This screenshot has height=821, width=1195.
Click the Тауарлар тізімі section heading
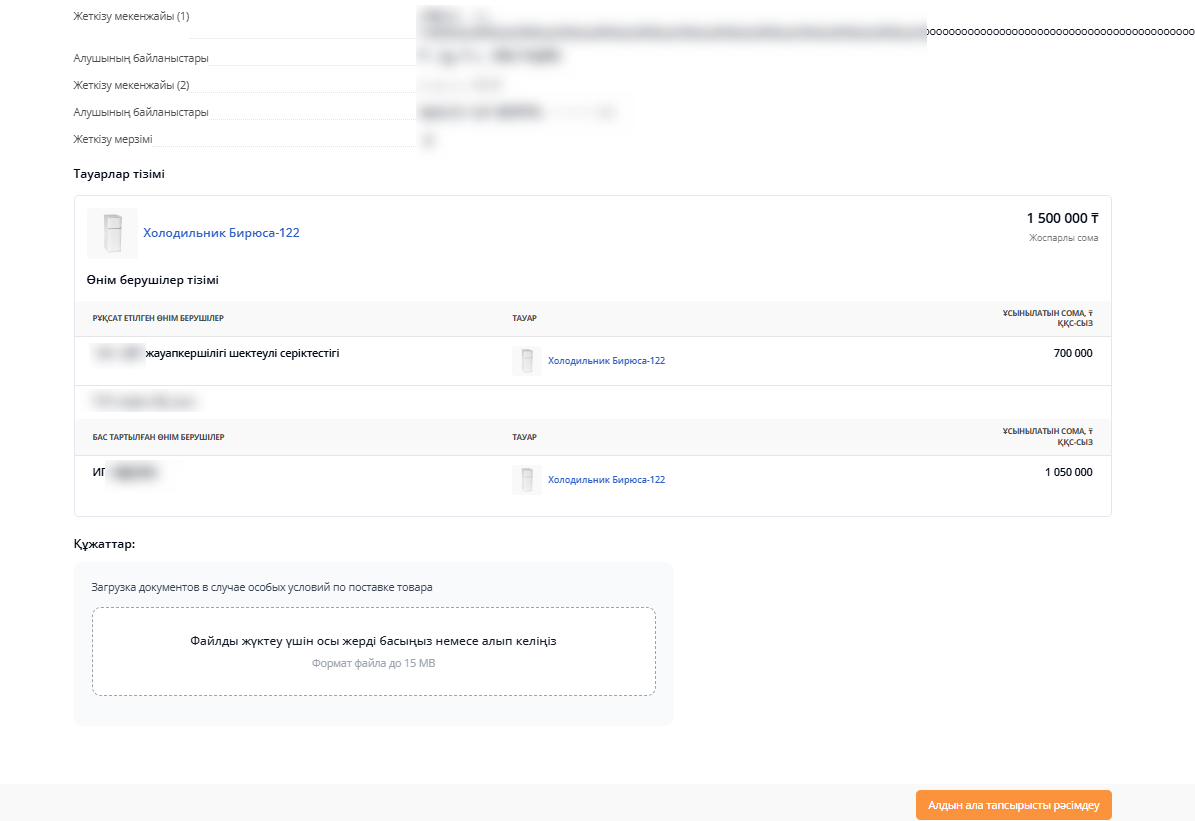tap(119, 174)
